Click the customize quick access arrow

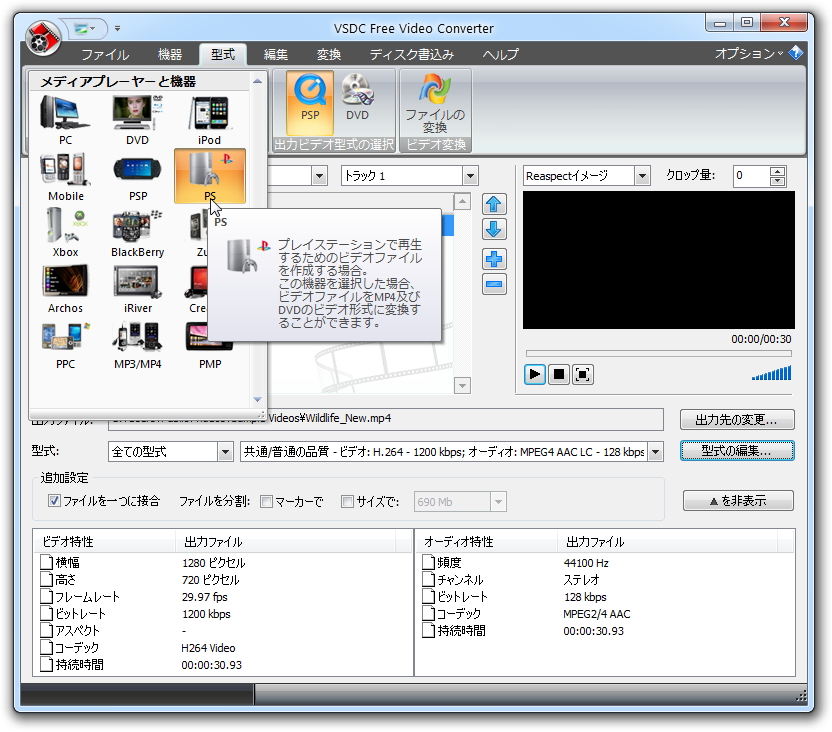(117, 28)
